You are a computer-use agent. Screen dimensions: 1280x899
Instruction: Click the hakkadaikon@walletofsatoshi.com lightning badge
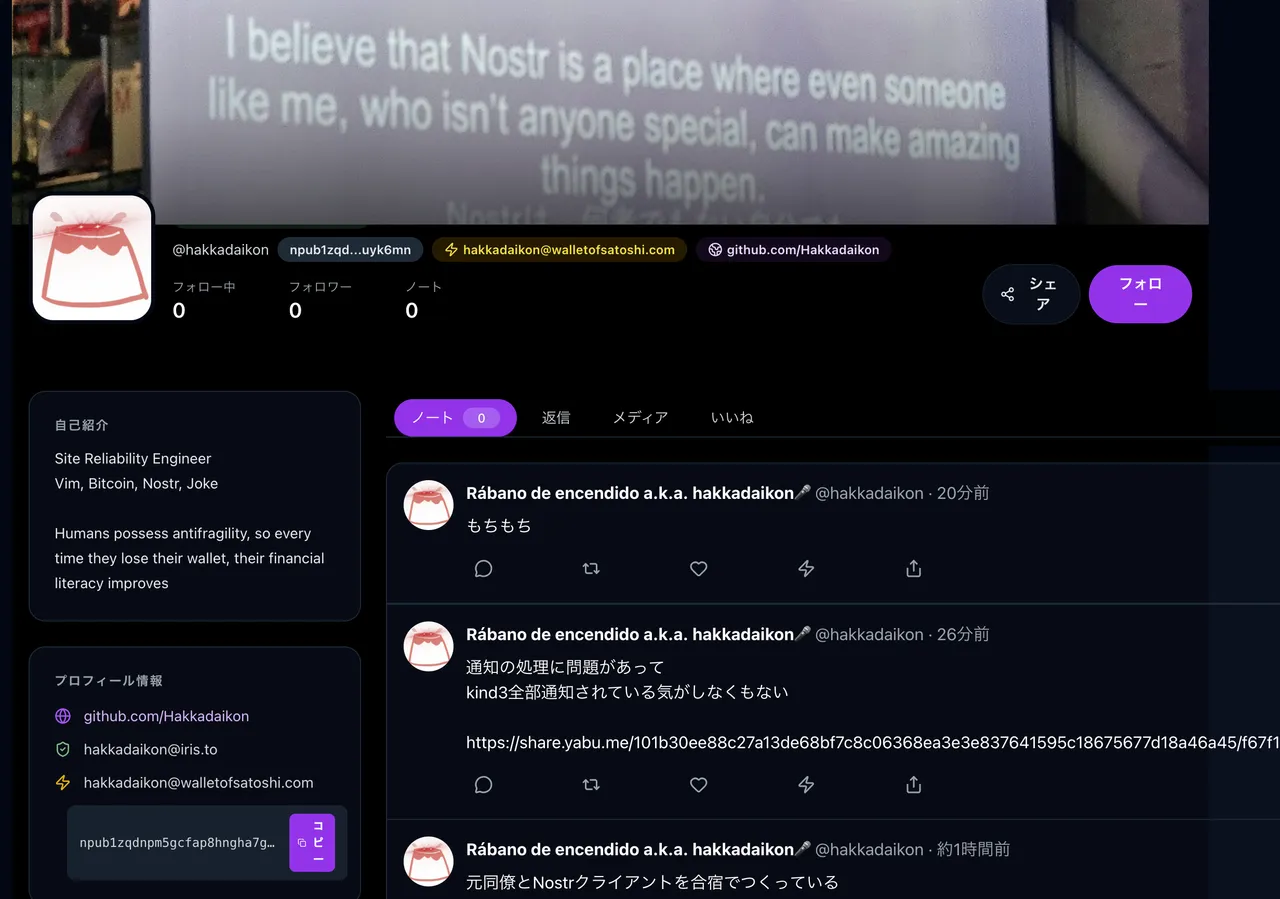pos(560,250)
